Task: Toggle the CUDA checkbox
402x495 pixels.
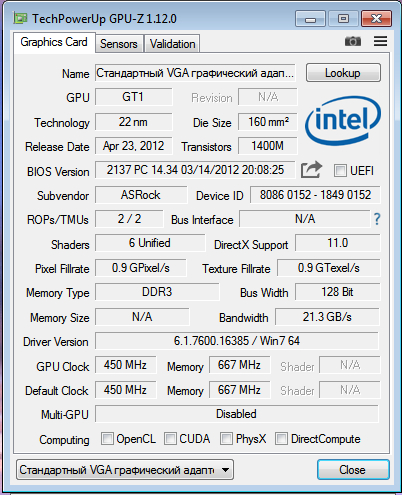Action: pyautogui.click(x=170, y=439)
